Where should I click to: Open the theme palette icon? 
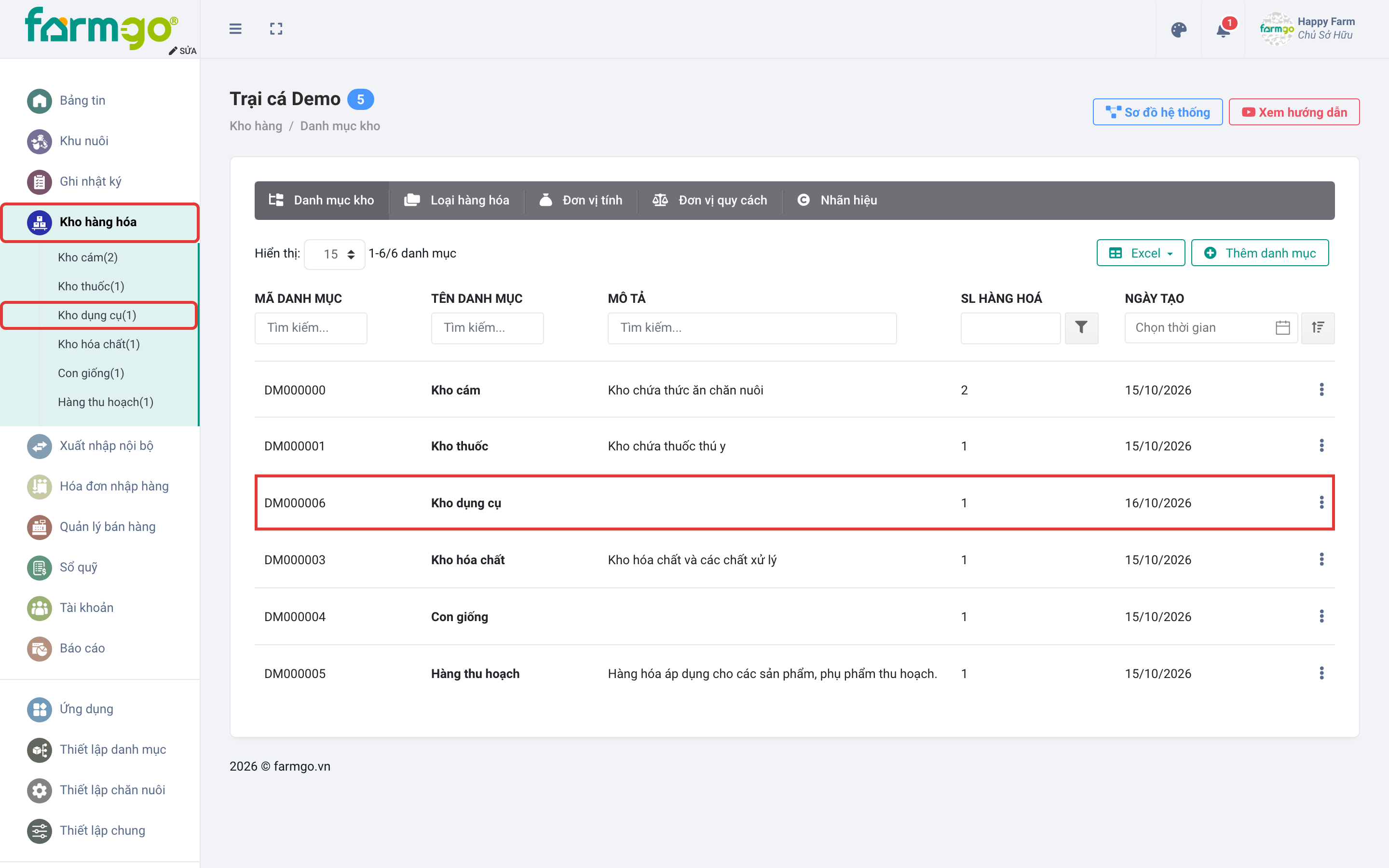click(x=1178, y=30)
